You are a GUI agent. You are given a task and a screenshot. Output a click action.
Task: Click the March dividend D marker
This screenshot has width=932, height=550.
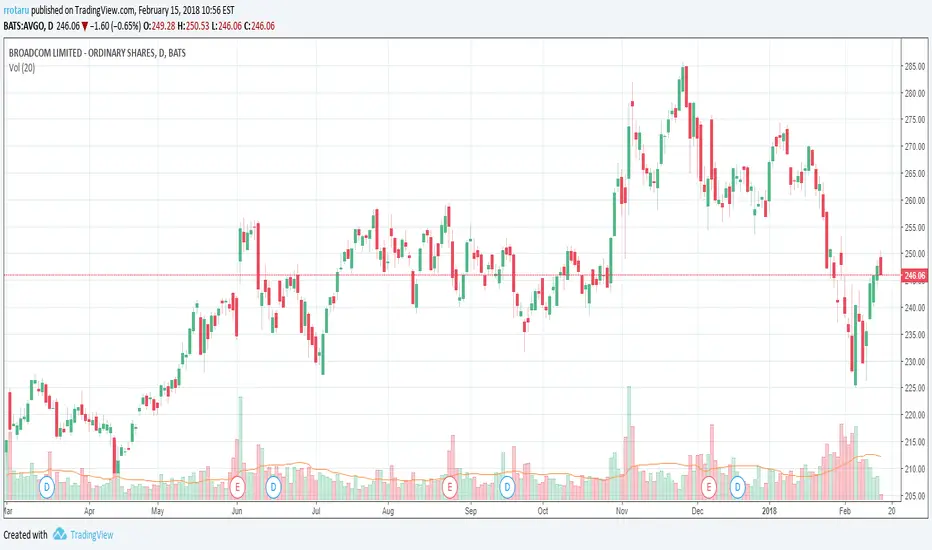(46, 488)
